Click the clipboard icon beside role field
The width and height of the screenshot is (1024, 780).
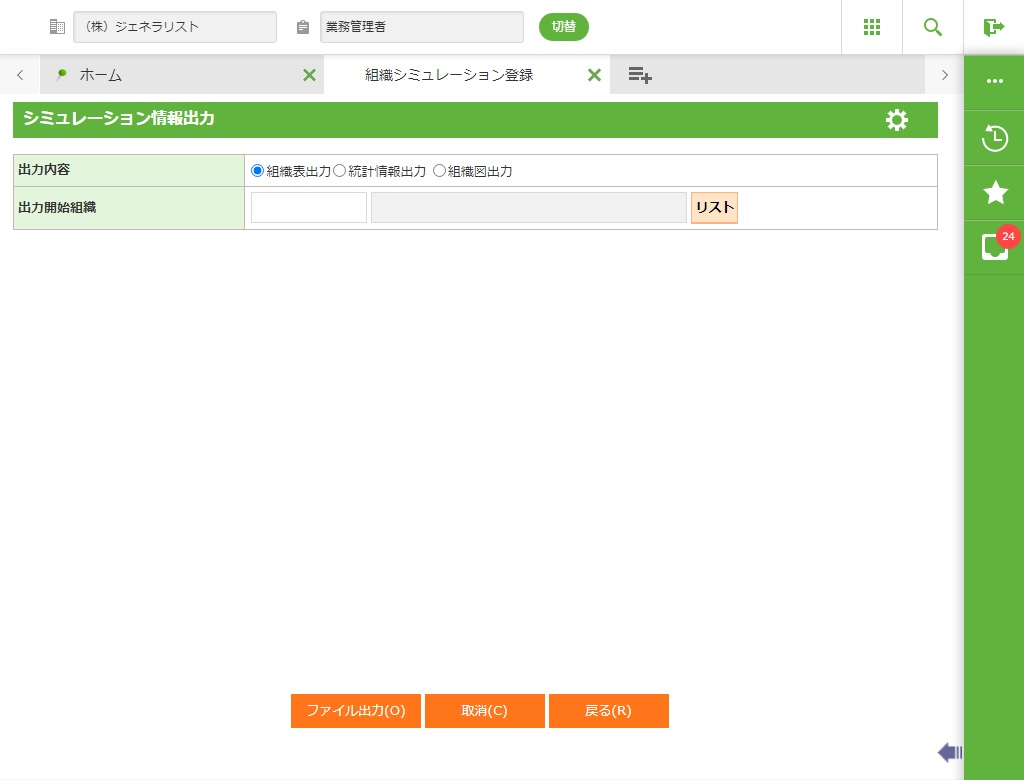click(302, 27)
